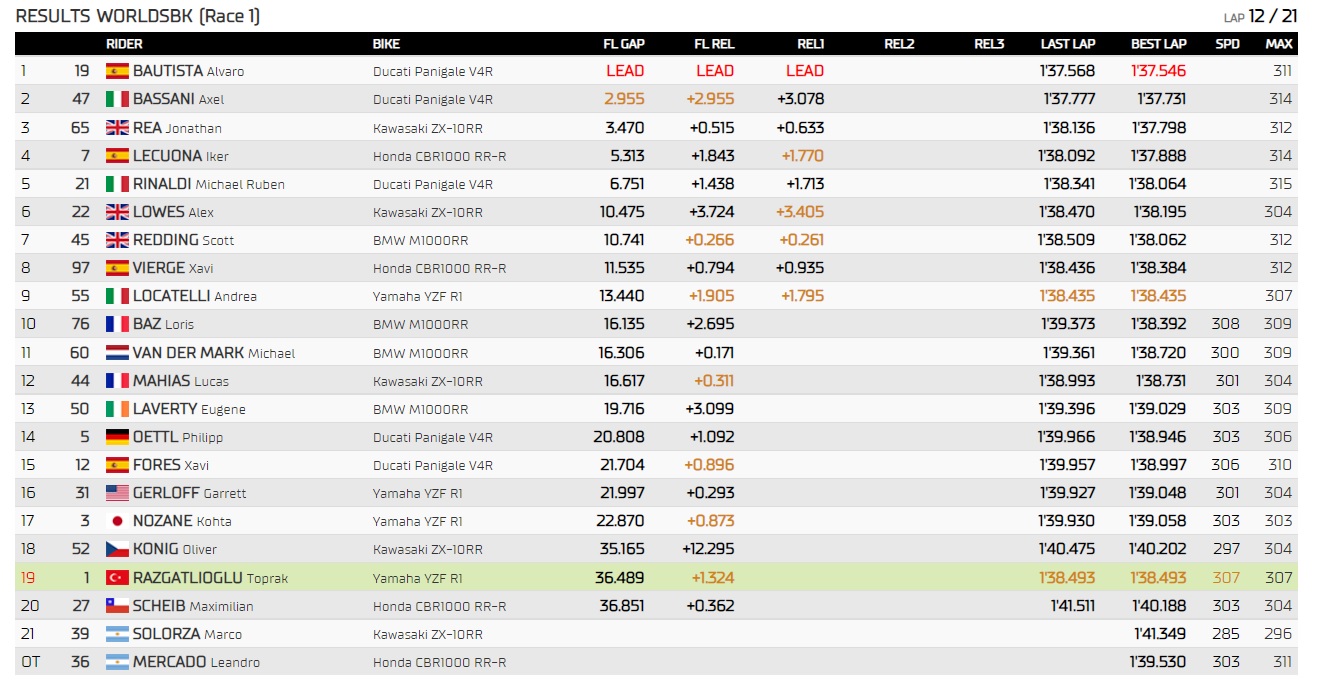Screen dimensions: 1323x684
Task: Click the US flag beside GERLOFF
Action: (x=117, y=493)
